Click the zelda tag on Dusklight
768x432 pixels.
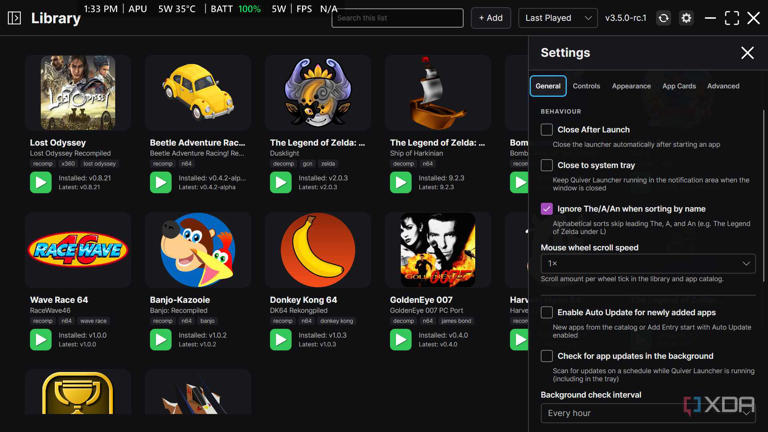click(328, 164)
